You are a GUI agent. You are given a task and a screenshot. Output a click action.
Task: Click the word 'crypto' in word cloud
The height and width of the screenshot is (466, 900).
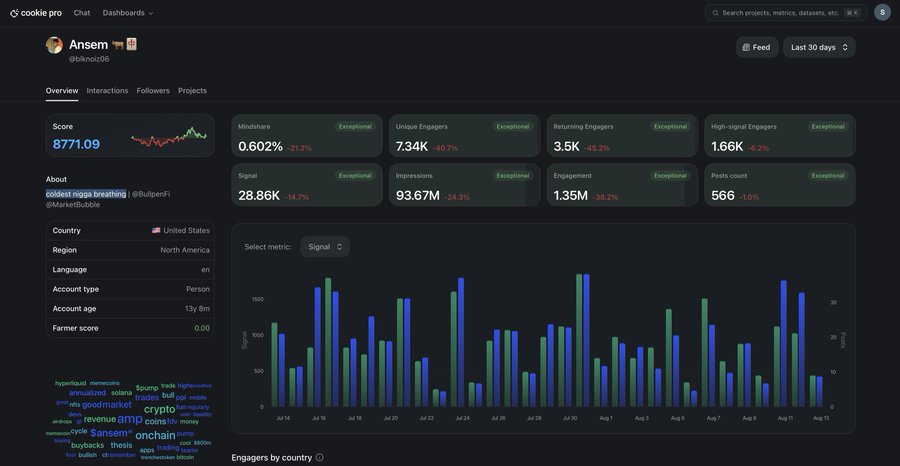point(160,409)
